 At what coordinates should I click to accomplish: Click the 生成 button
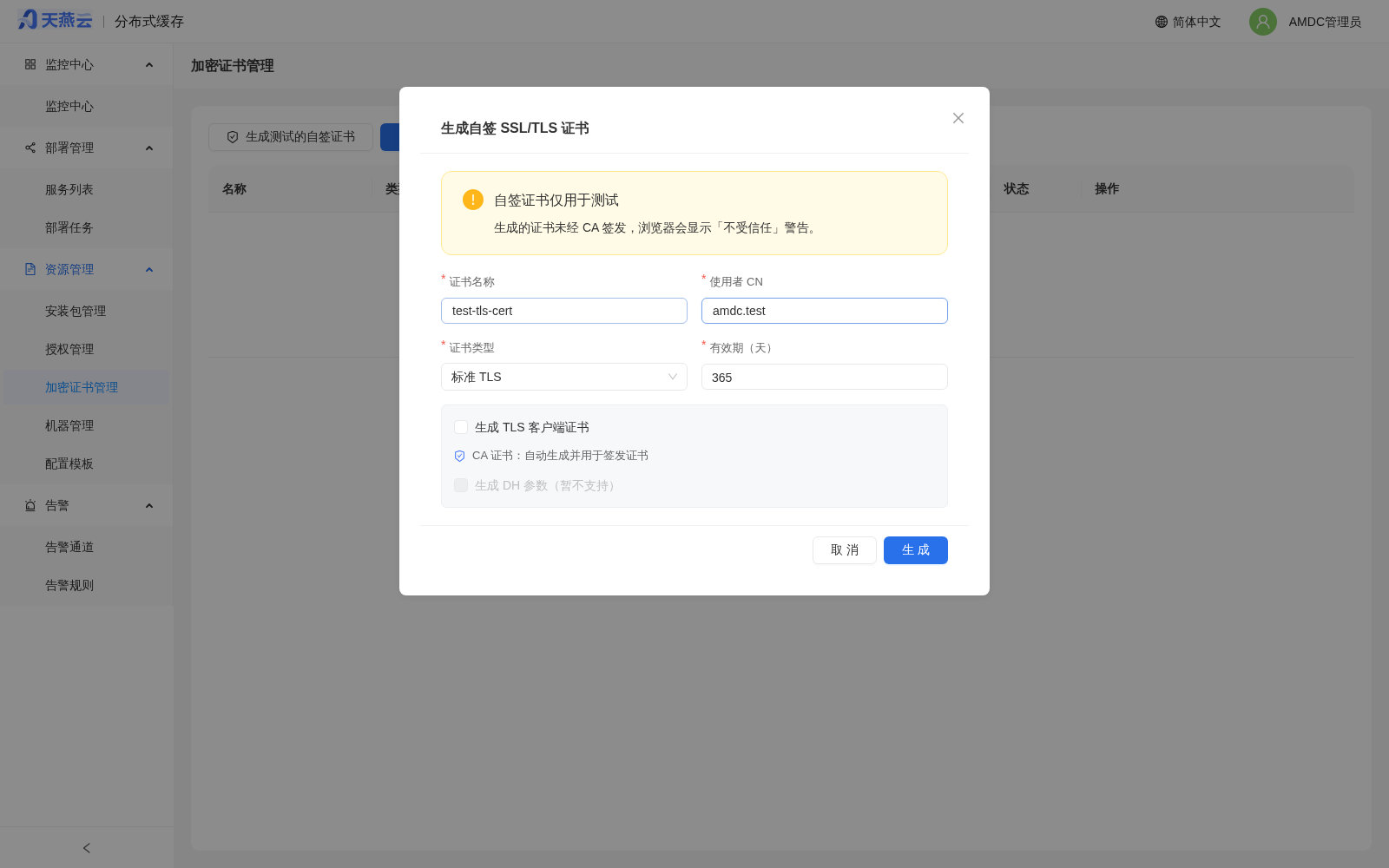coord(916,550)
